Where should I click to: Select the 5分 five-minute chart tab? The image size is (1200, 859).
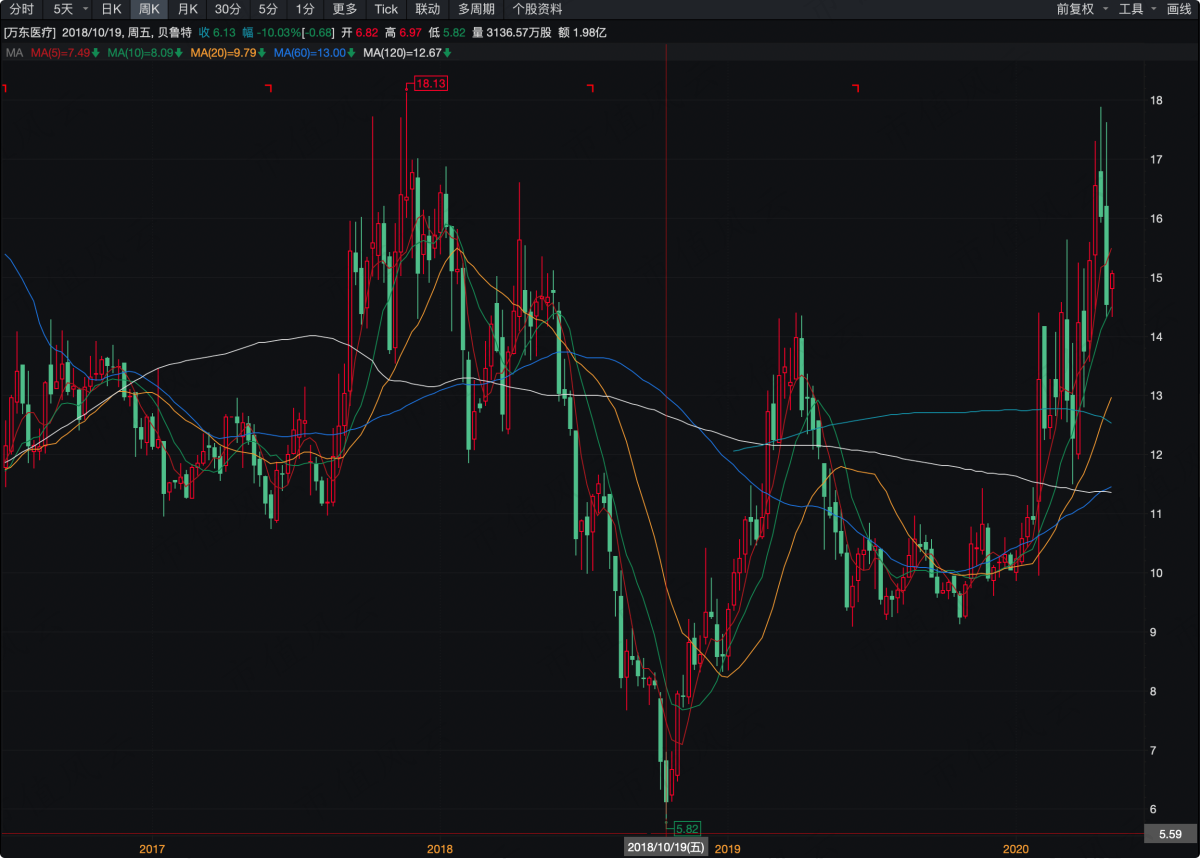coord(268,9)
